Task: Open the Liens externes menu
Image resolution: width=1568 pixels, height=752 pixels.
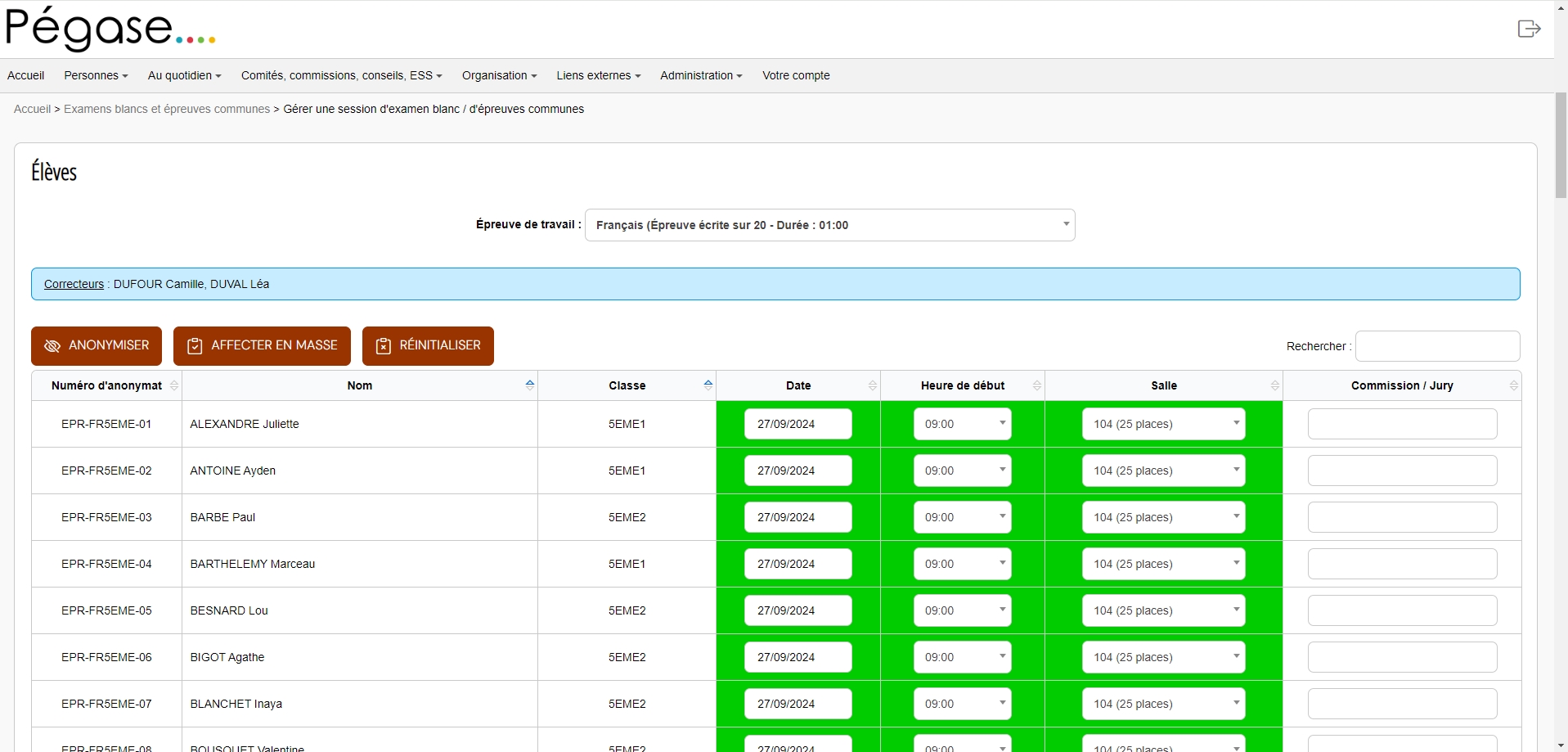Action: click(599, 75)
